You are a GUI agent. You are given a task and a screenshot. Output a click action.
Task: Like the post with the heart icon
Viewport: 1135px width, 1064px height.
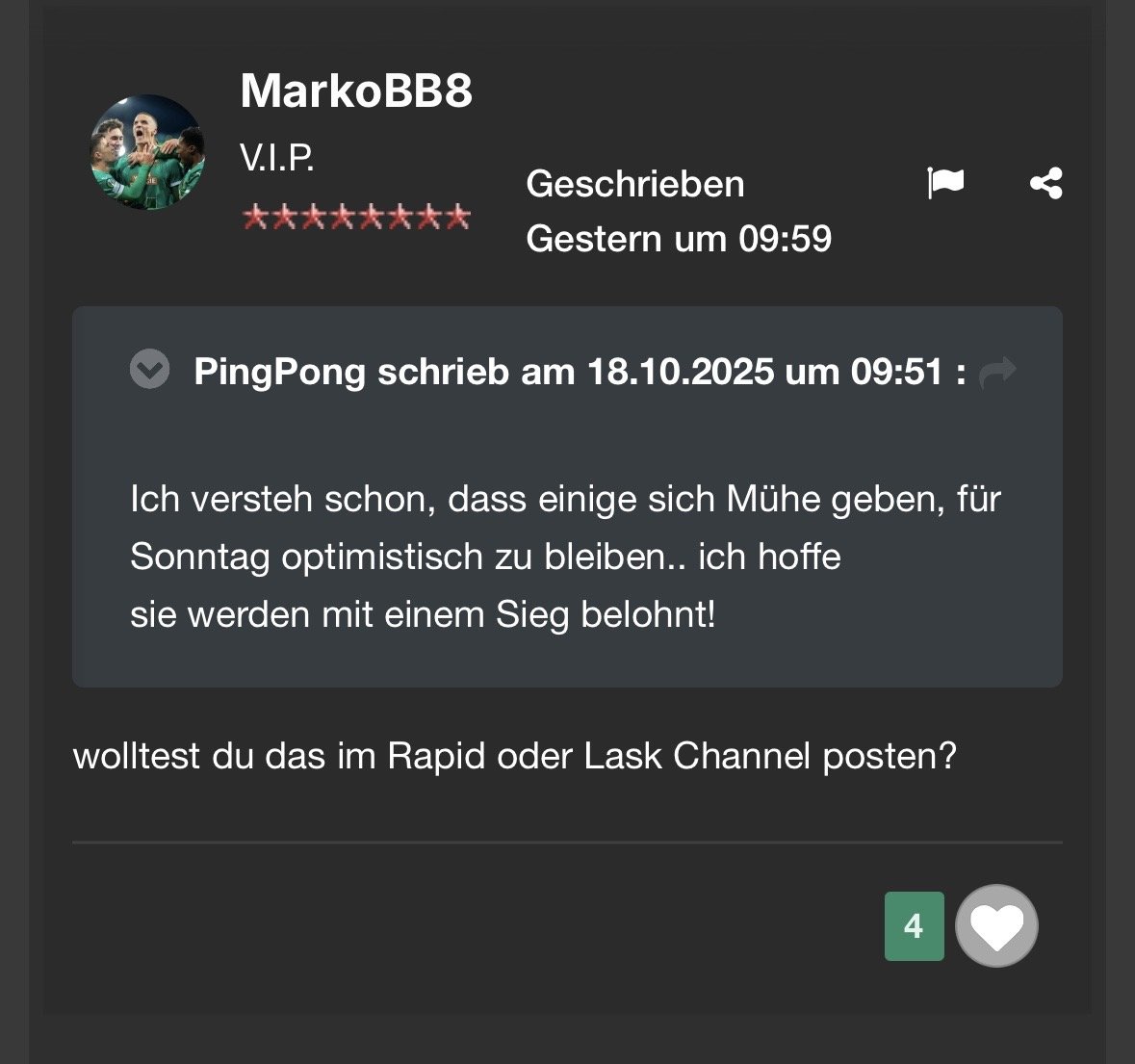(x=996, y=925)
